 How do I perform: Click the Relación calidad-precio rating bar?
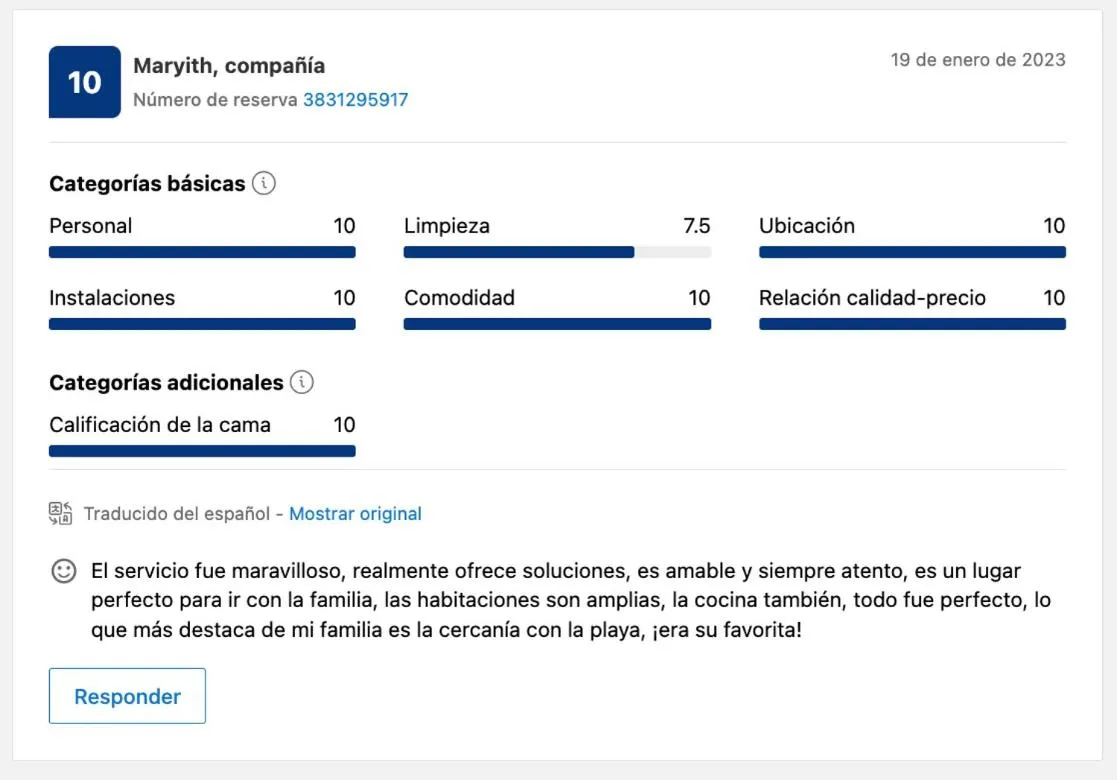pyautogui.click(x=912, y=324)
